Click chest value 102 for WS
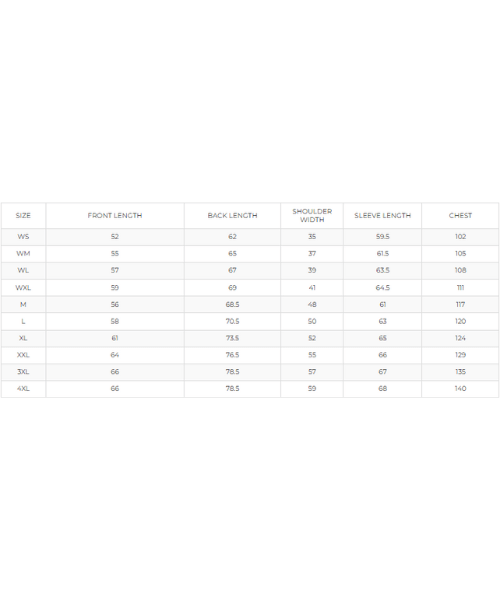 pyautogui.click(x=460, y=236)
